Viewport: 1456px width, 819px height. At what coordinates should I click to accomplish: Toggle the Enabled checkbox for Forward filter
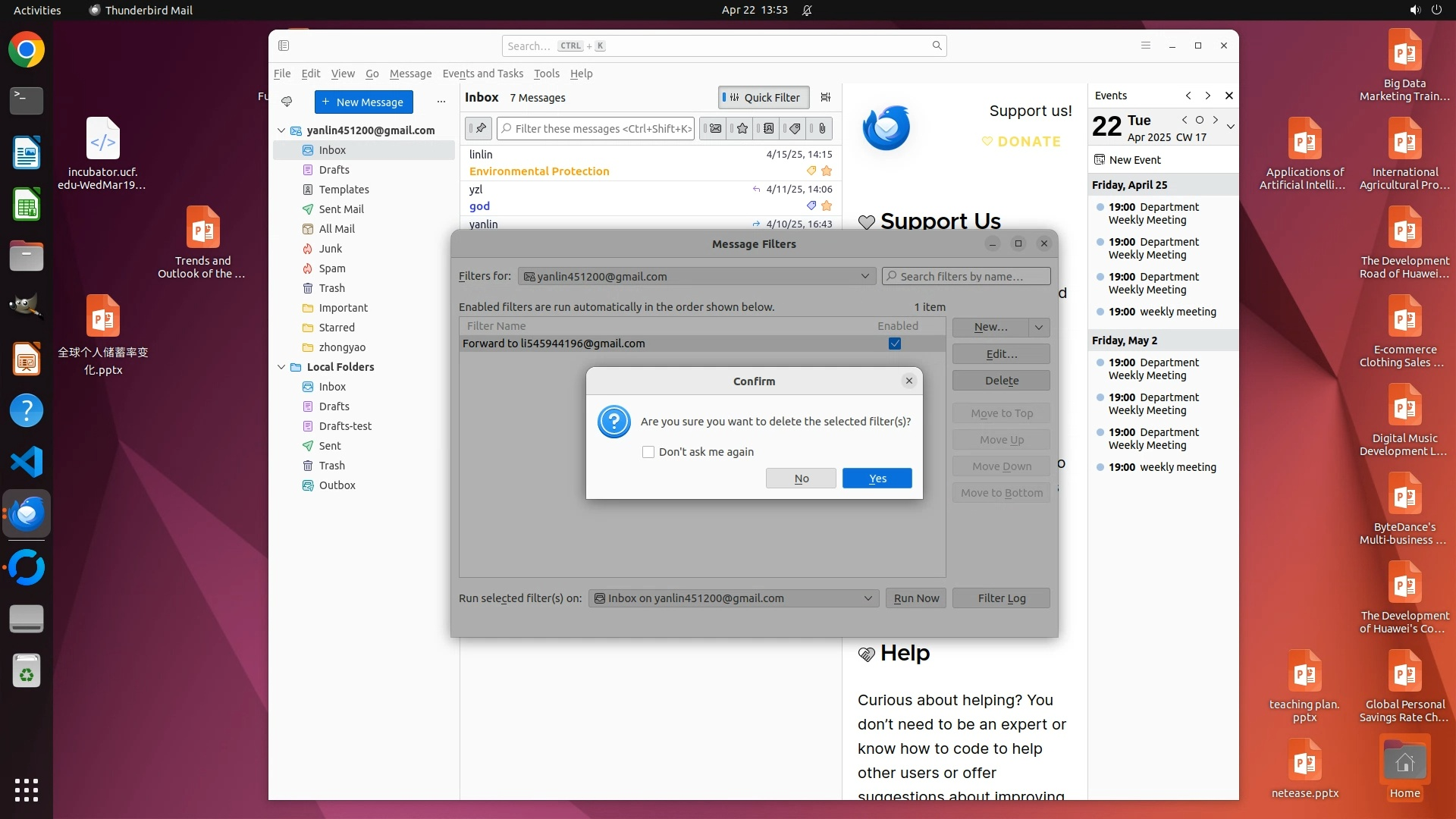895,344
